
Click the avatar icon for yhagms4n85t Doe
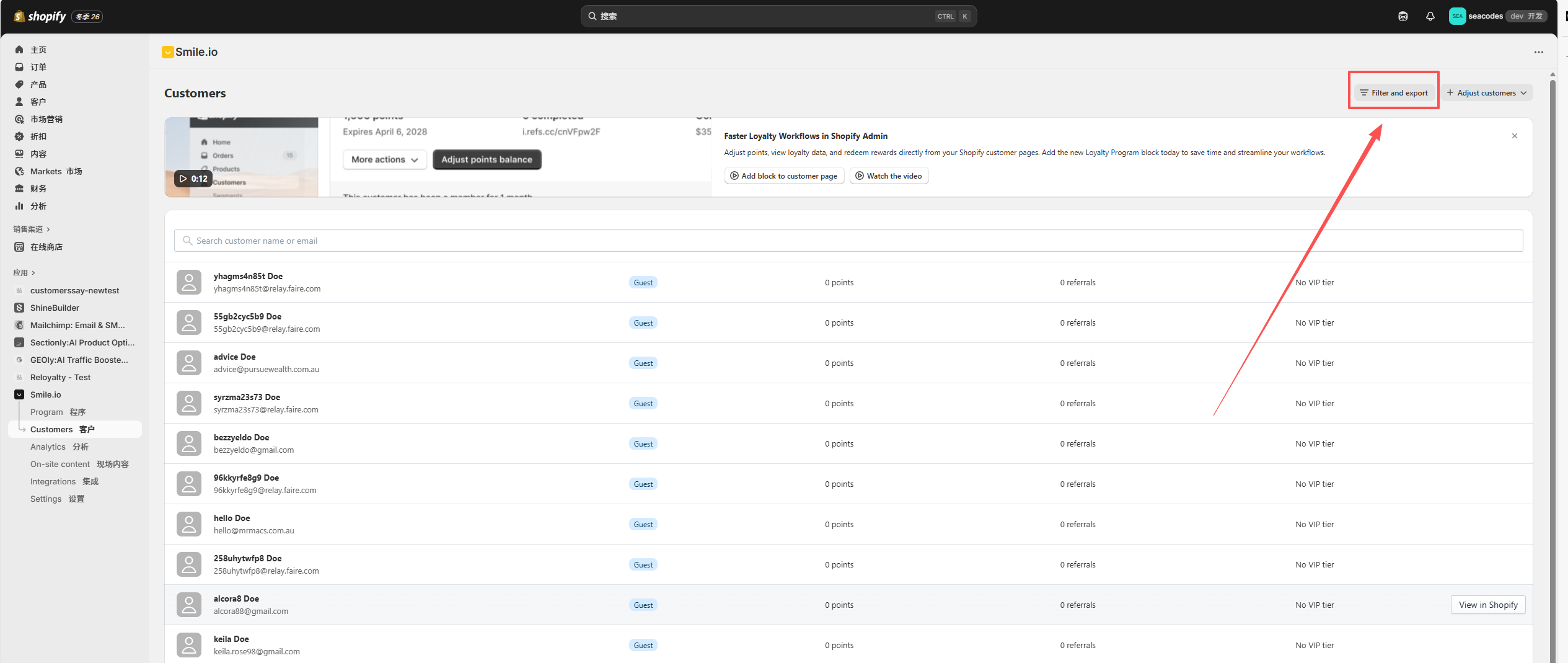tap(189, 282)
